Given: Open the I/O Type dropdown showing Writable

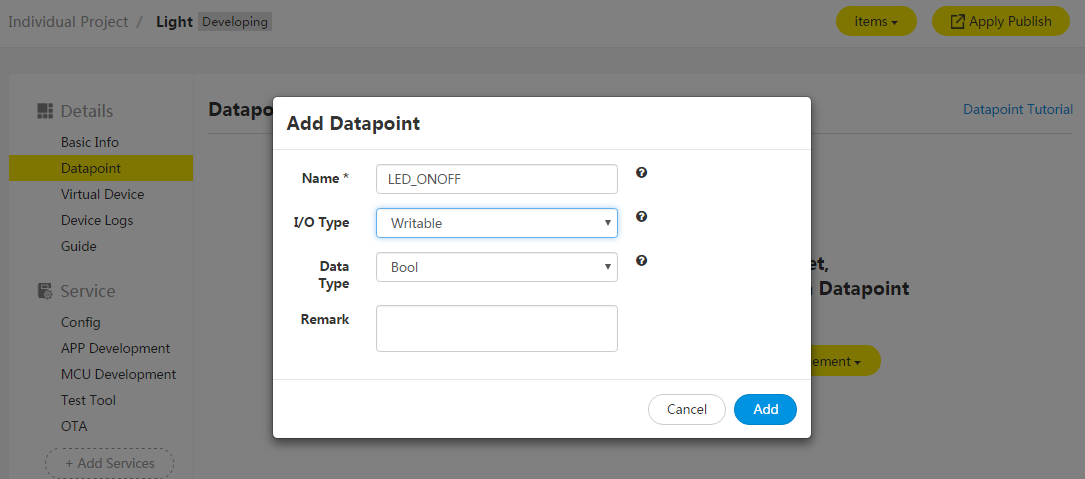Looking at the screenshot, I should [497, 223].
